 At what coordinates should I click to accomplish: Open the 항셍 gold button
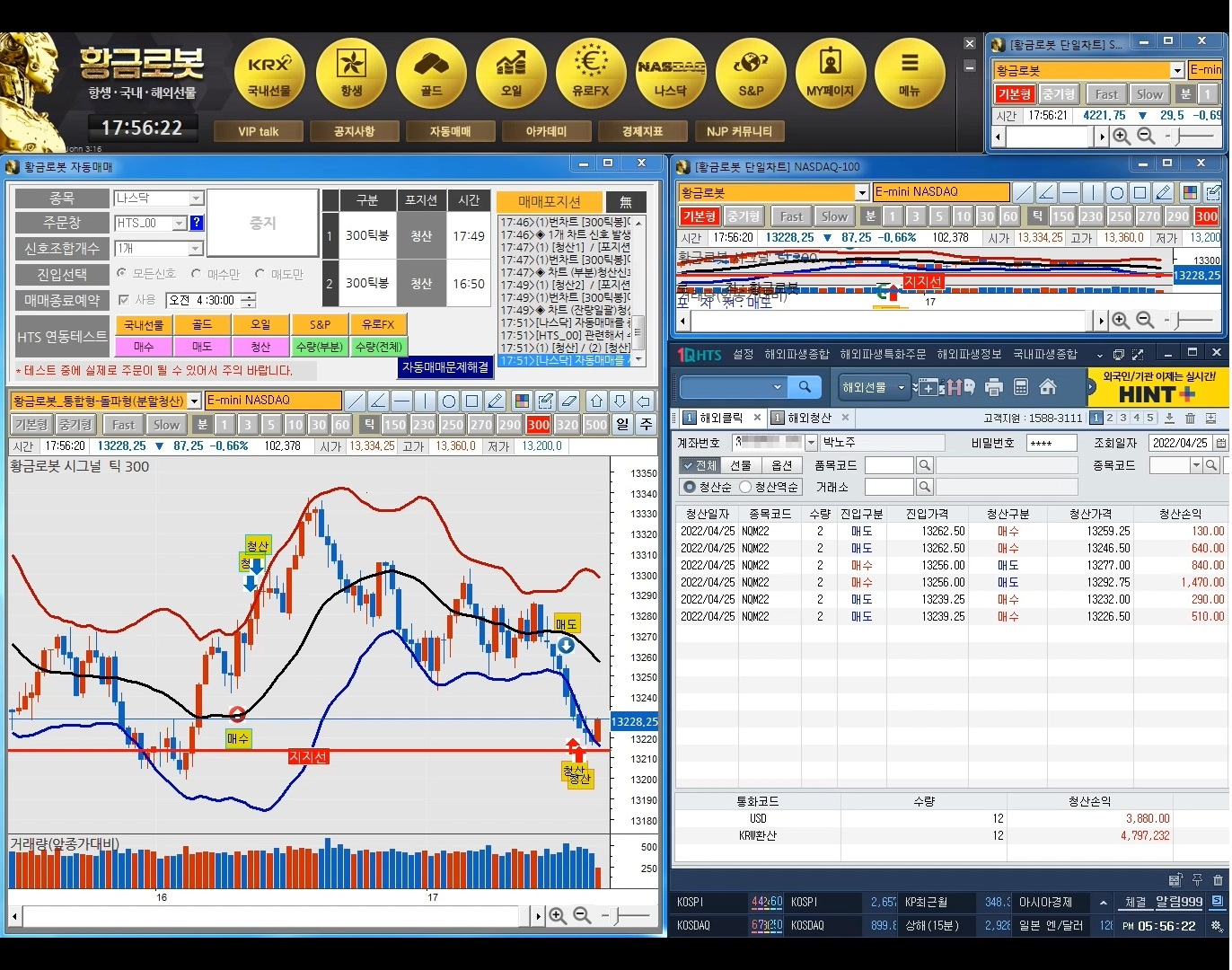pyautogui.click(x=351, y=74)
